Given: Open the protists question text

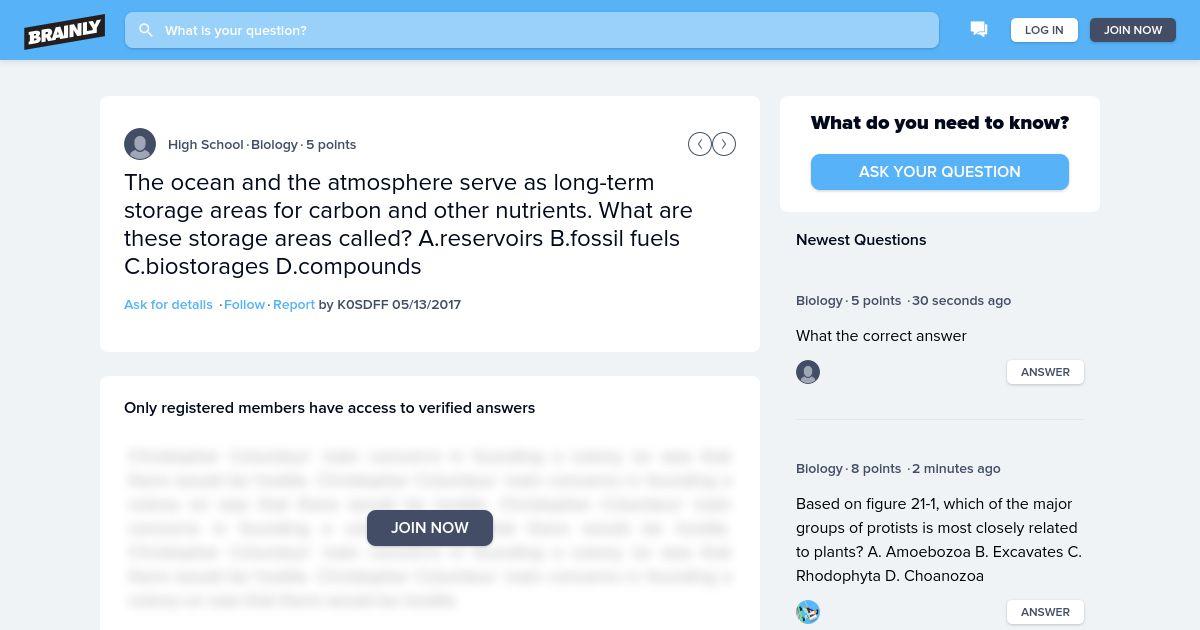Looking at the screenshot, I should coord(939,540).
